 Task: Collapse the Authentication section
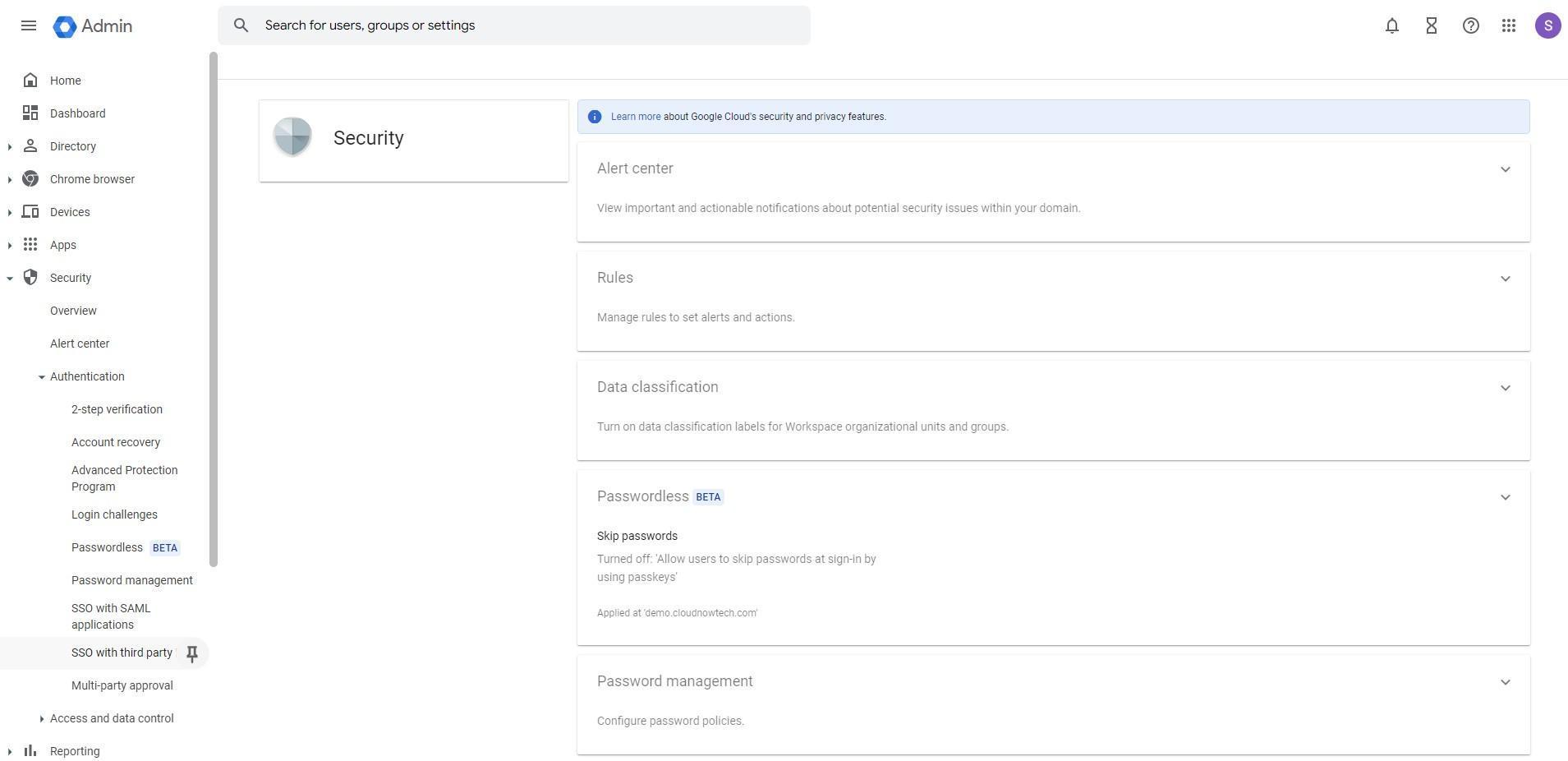[x=41, y=376]
